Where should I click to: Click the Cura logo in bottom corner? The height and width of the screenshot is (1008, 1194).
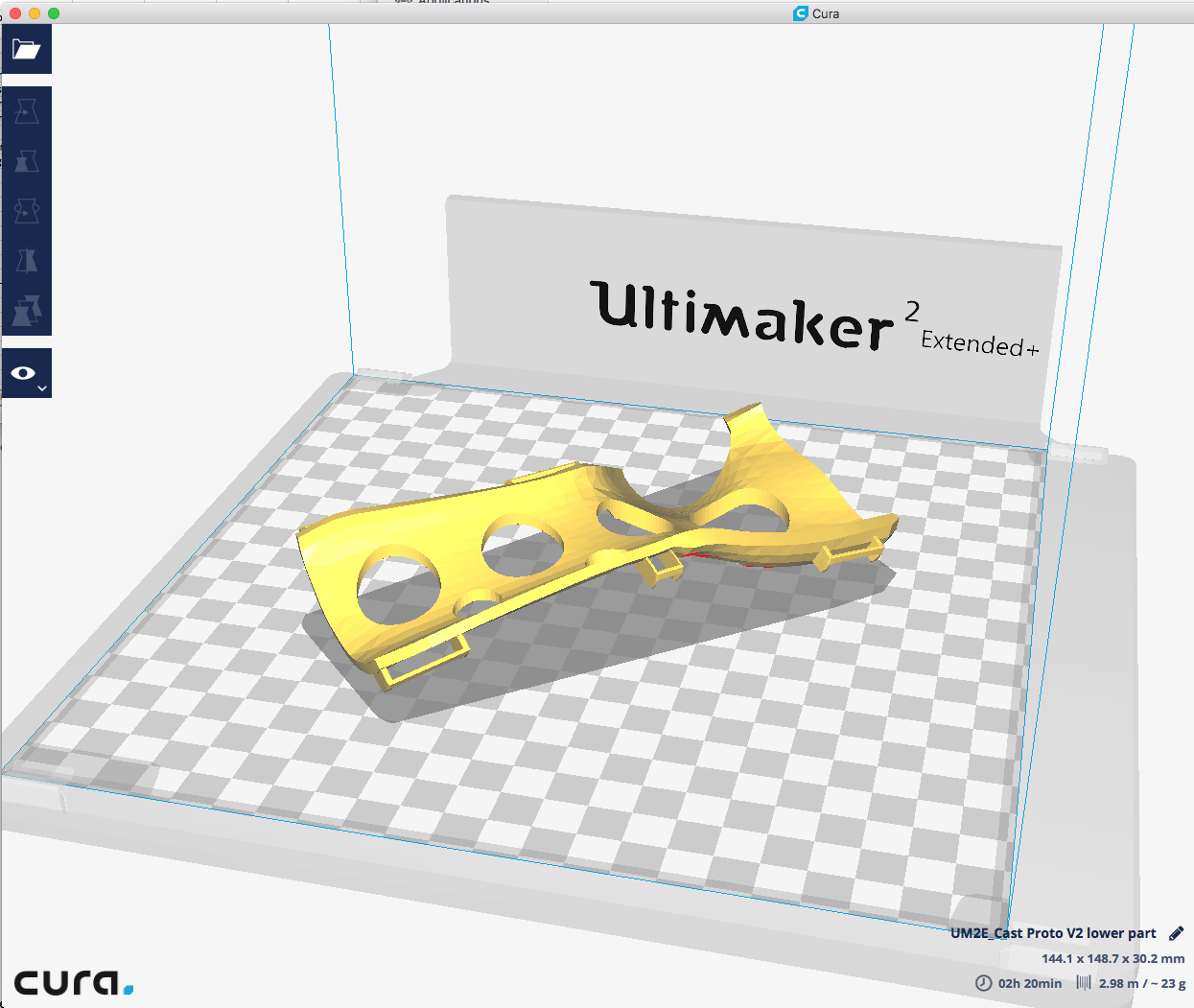coord(73,982)
